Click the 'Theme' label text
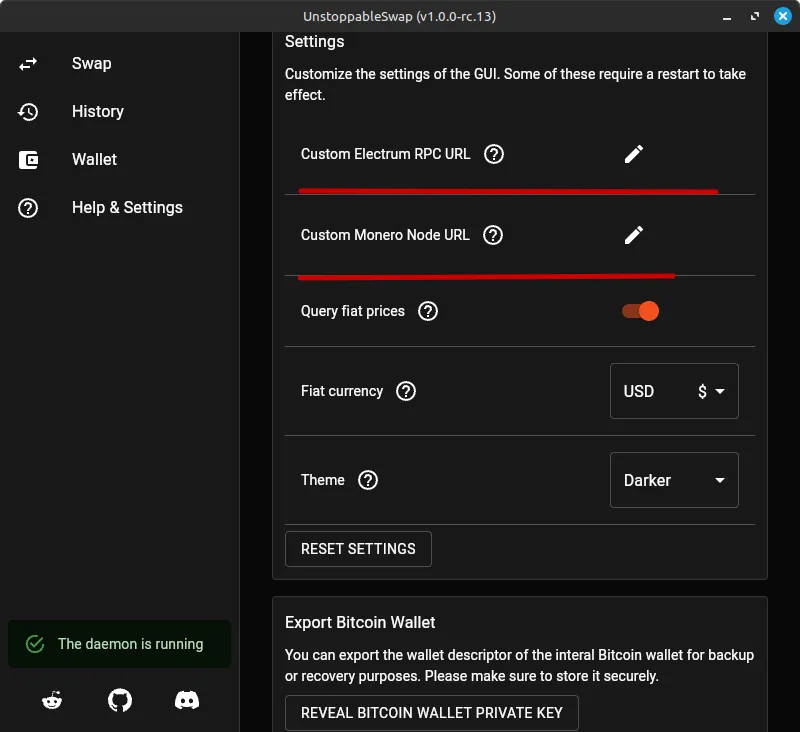 click(322, 480)
